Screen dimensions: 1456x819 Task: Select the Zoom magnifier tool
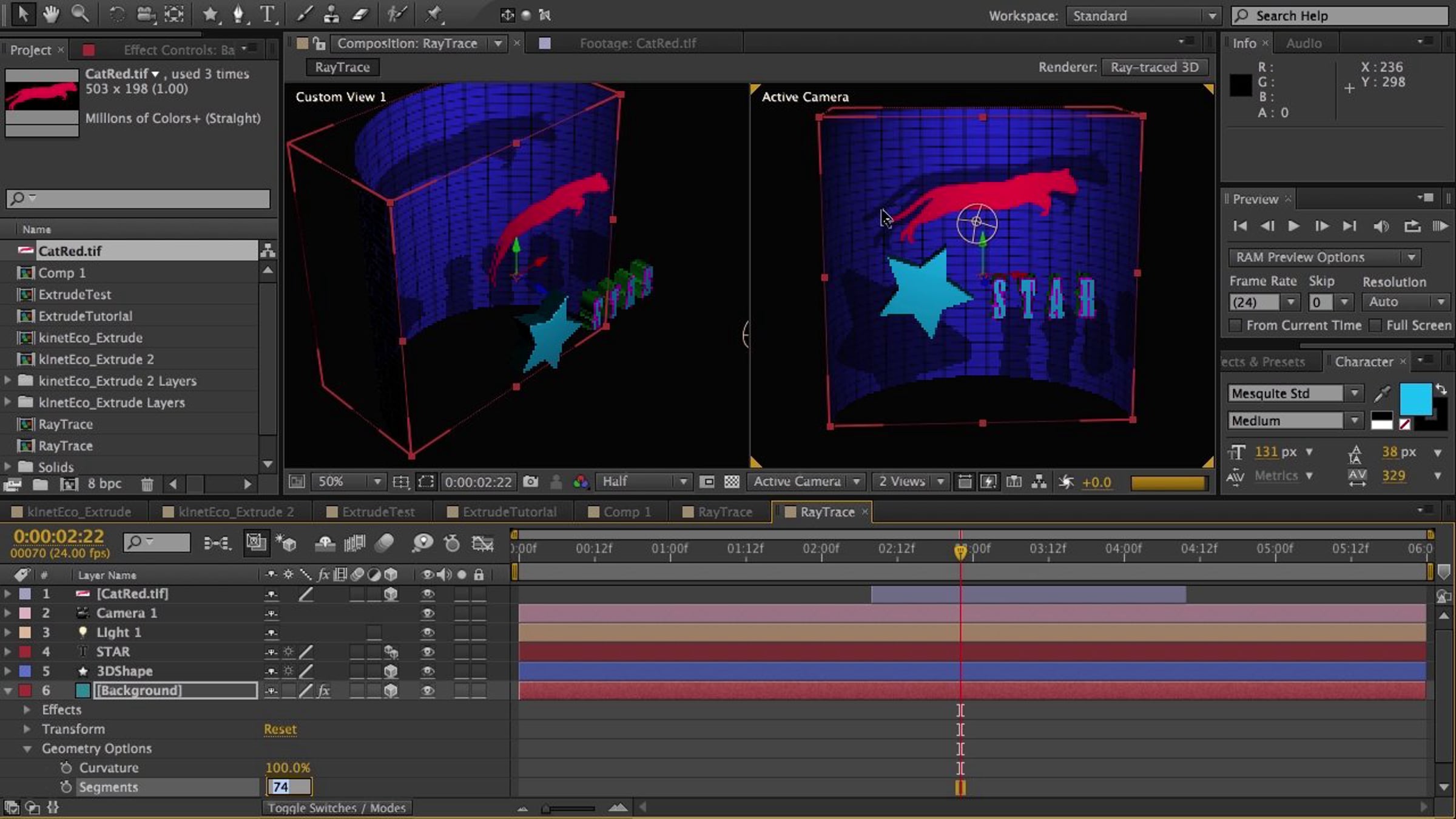coord(79,14)
